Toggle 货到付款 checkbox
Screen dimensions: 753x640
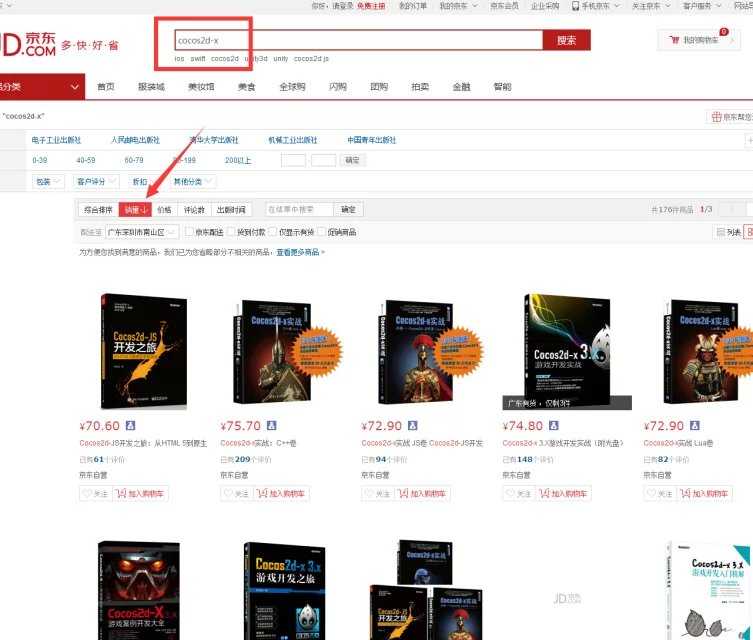point(231,232)
